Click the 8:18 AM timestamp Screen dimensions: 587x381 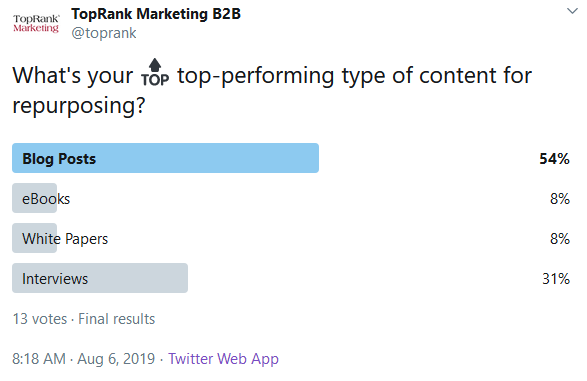pyautogui.click(x=39, y=359)
